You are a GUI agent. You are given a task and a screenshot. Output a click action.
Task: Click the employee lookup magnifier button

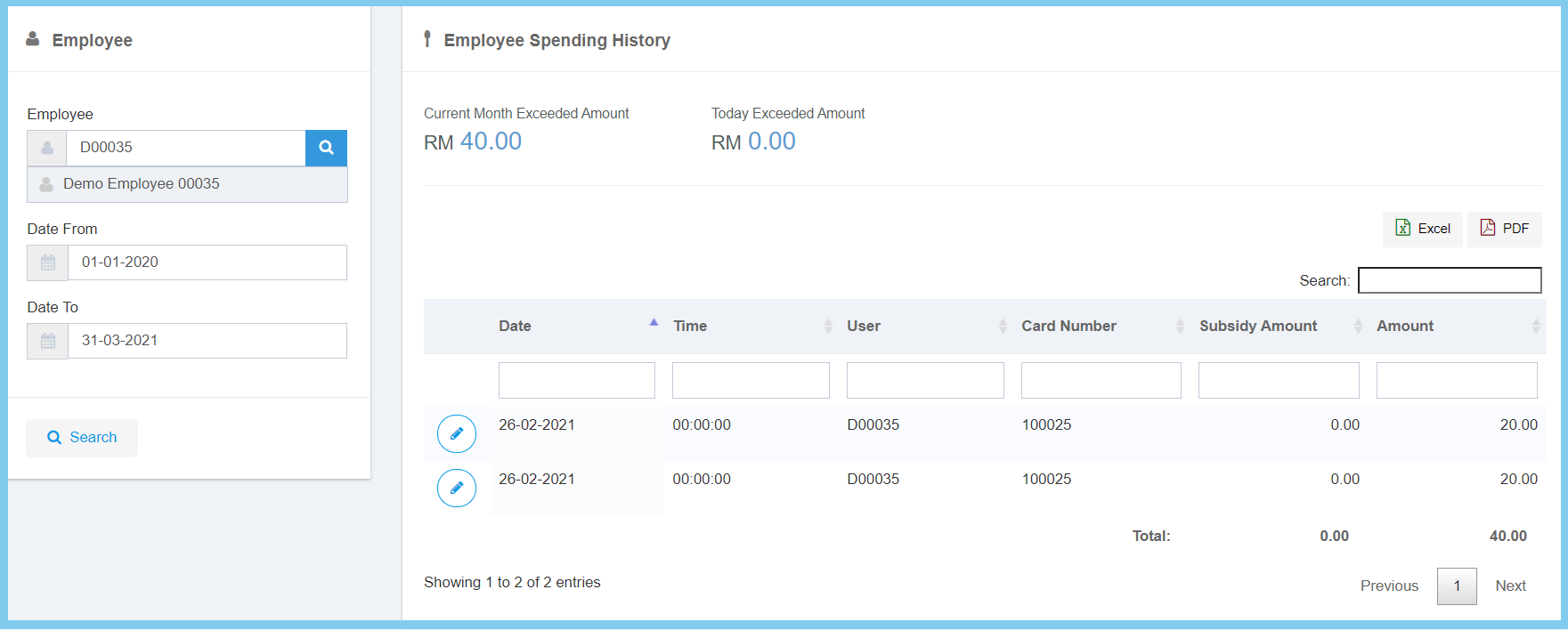(x=326, y=148)
